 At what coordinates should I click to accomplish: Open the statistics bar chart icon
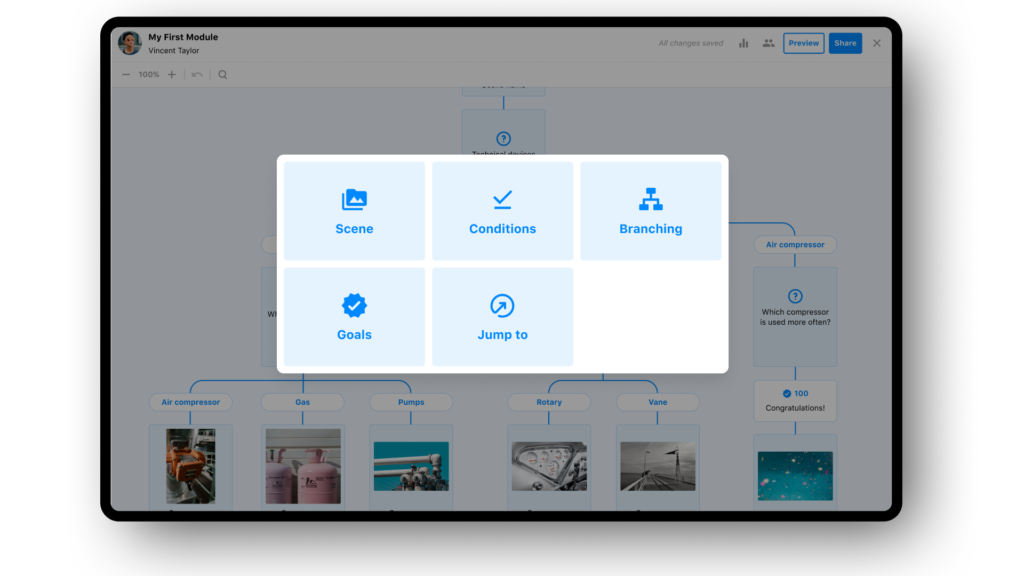[743, 43]
